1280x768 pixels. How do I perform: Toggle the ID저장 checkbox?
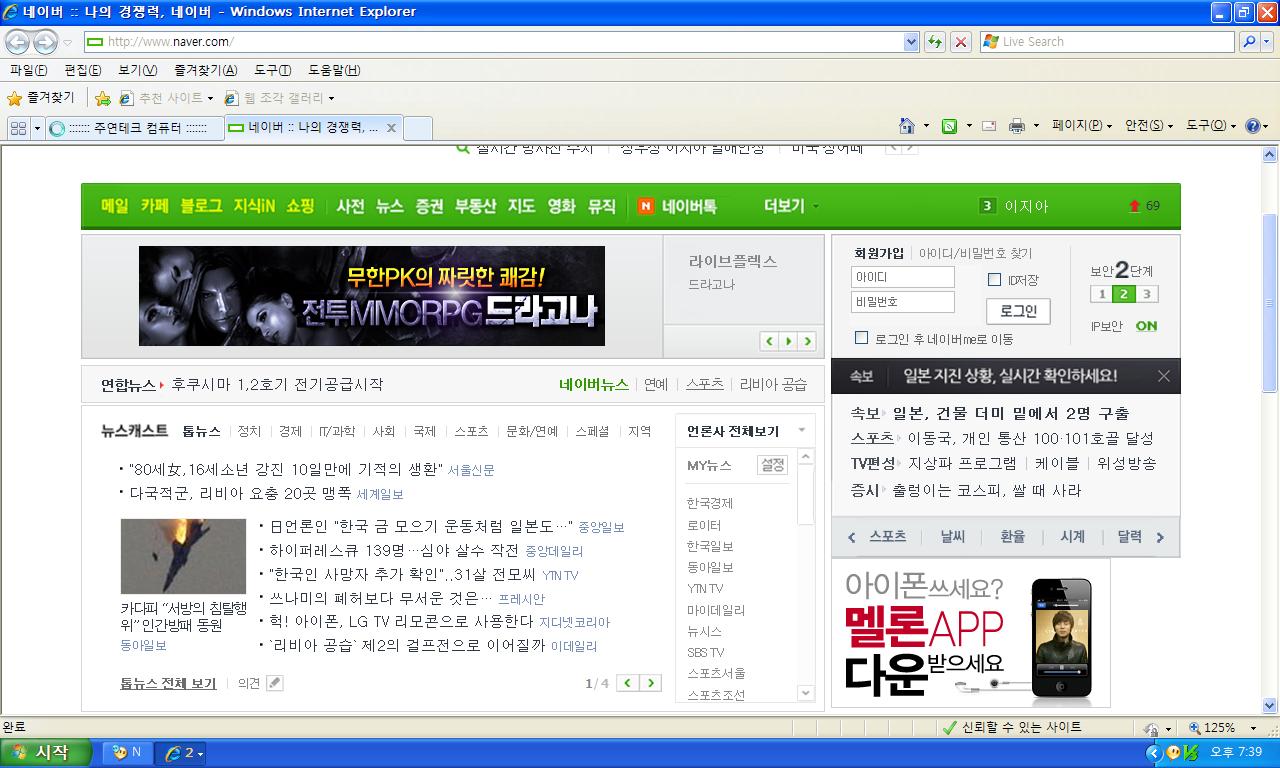coord(994,280)
